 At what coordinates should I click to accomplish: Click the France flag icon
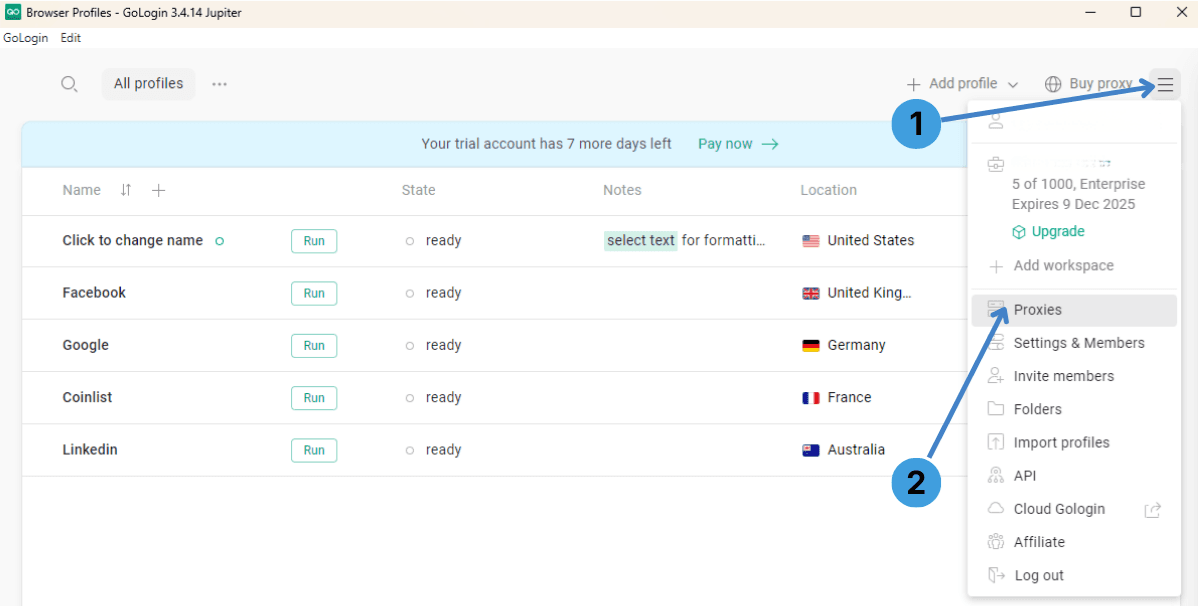click(811, 397)
